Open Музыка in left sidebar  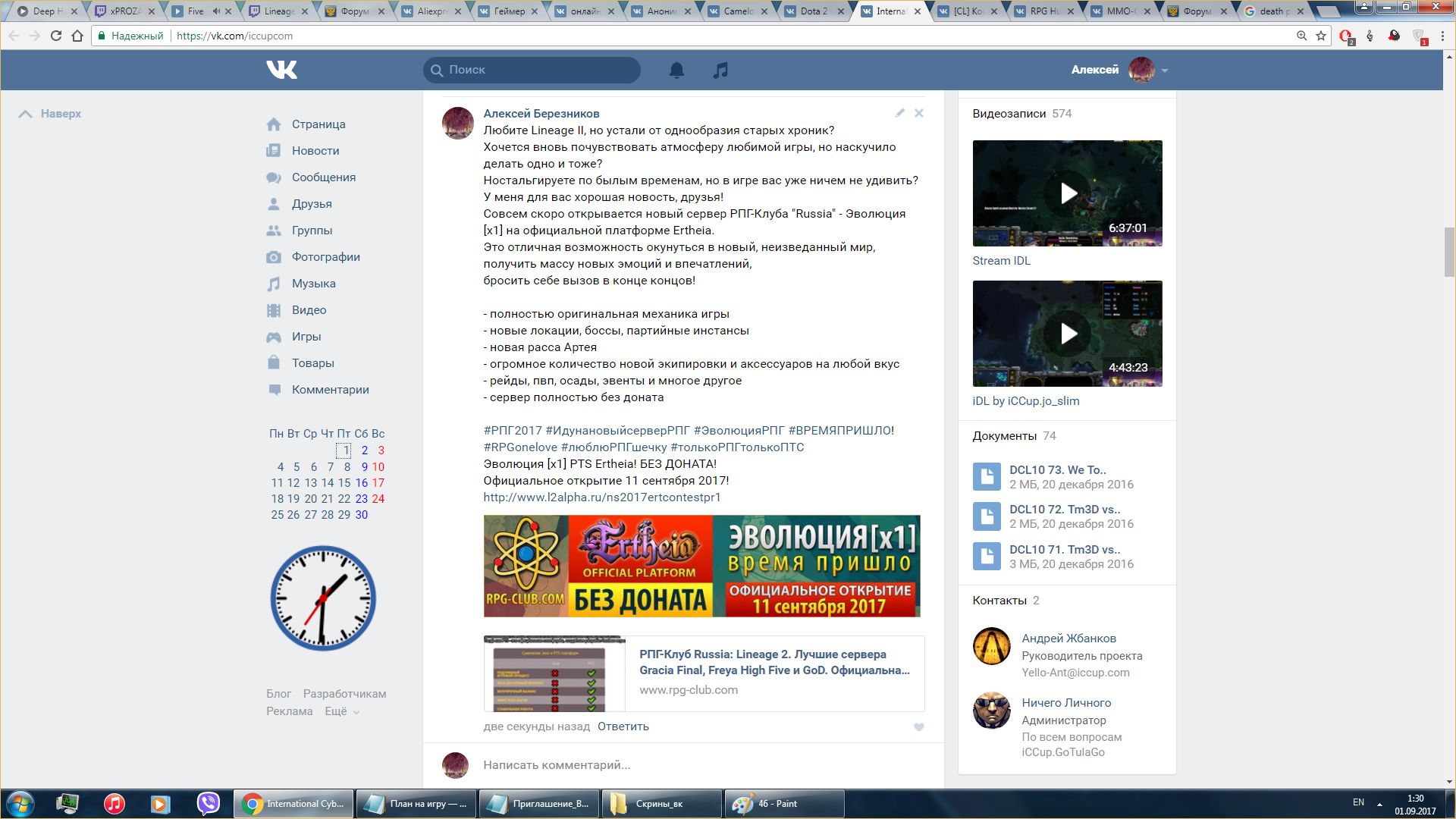313,284
